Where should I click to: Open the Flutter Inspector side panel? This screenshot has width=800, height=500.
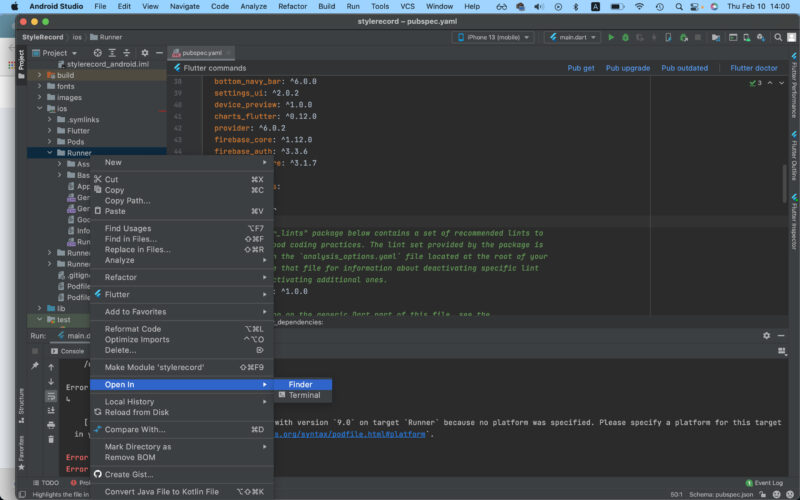(x=794, y=221)
